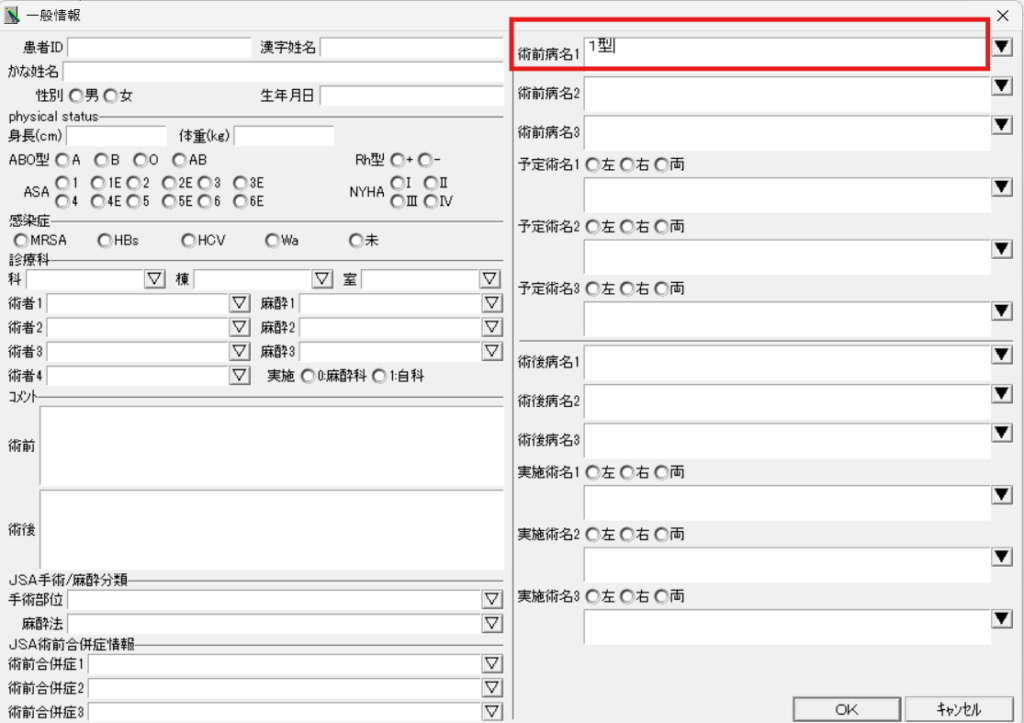
Task: Click the 一般情報 title bar app icon
Action: (13, 15)
